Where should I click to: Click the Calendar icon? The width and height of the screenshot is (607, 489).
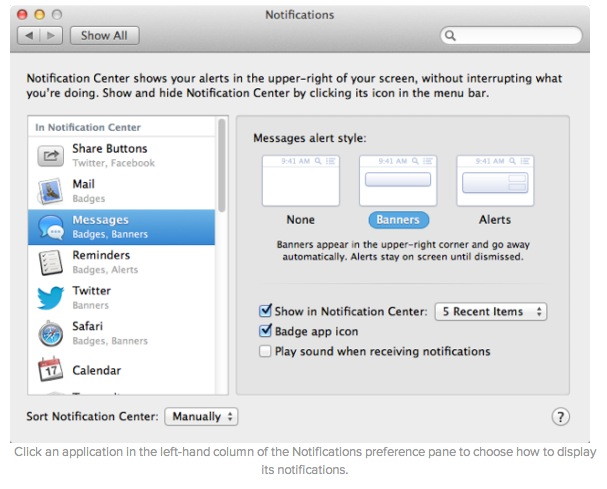pyautogui.click(x=50, y=369)
